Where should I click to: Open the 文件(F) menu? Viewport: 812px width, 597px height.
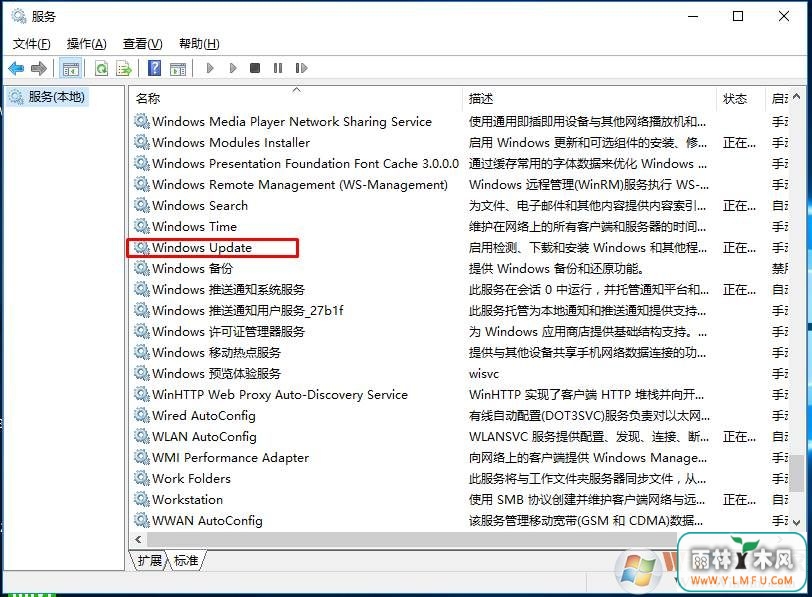[x=32, y=44]
